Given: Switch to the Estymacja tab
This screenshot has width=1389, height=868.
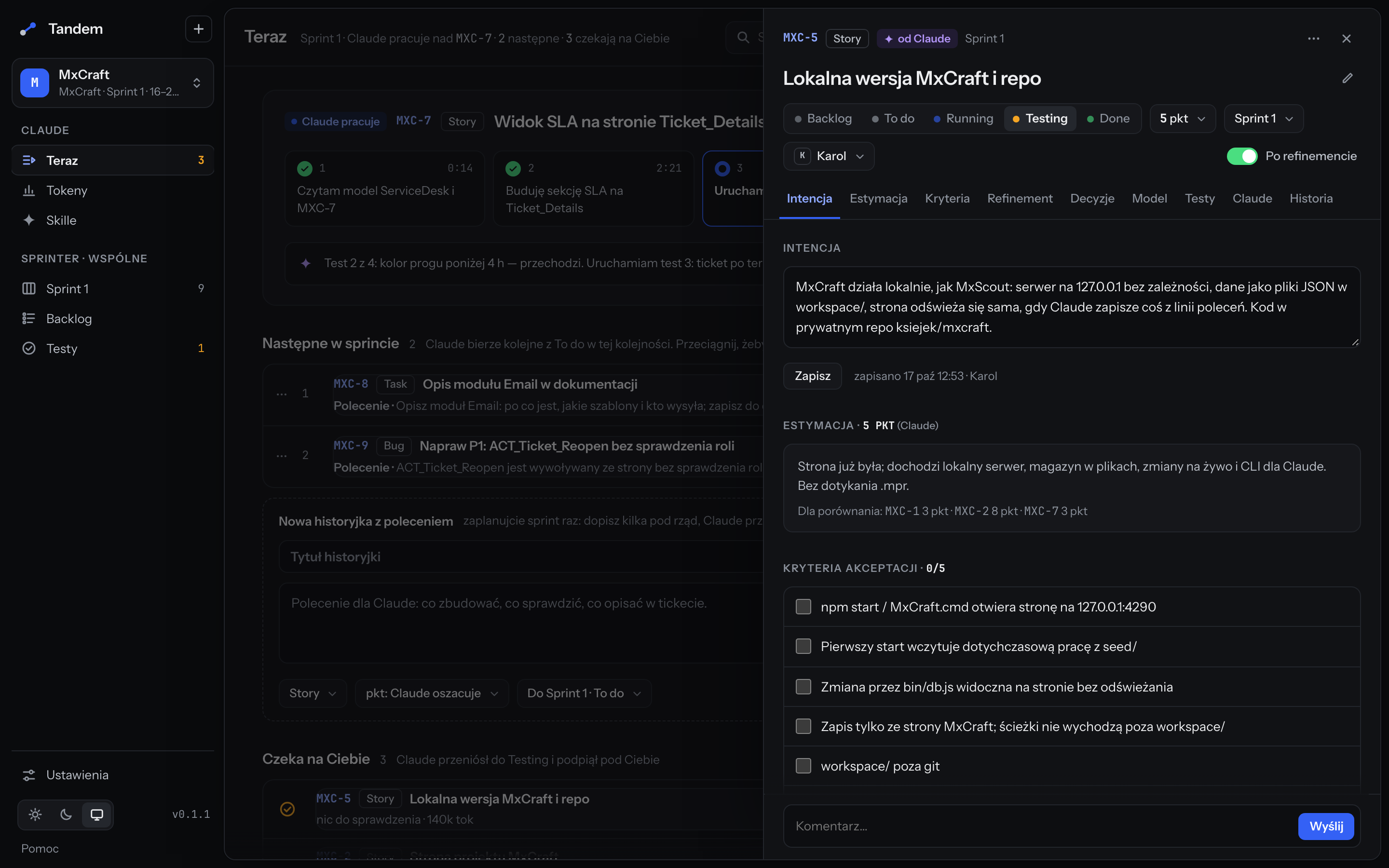Looking at the screenshot, I should [878, 199].
